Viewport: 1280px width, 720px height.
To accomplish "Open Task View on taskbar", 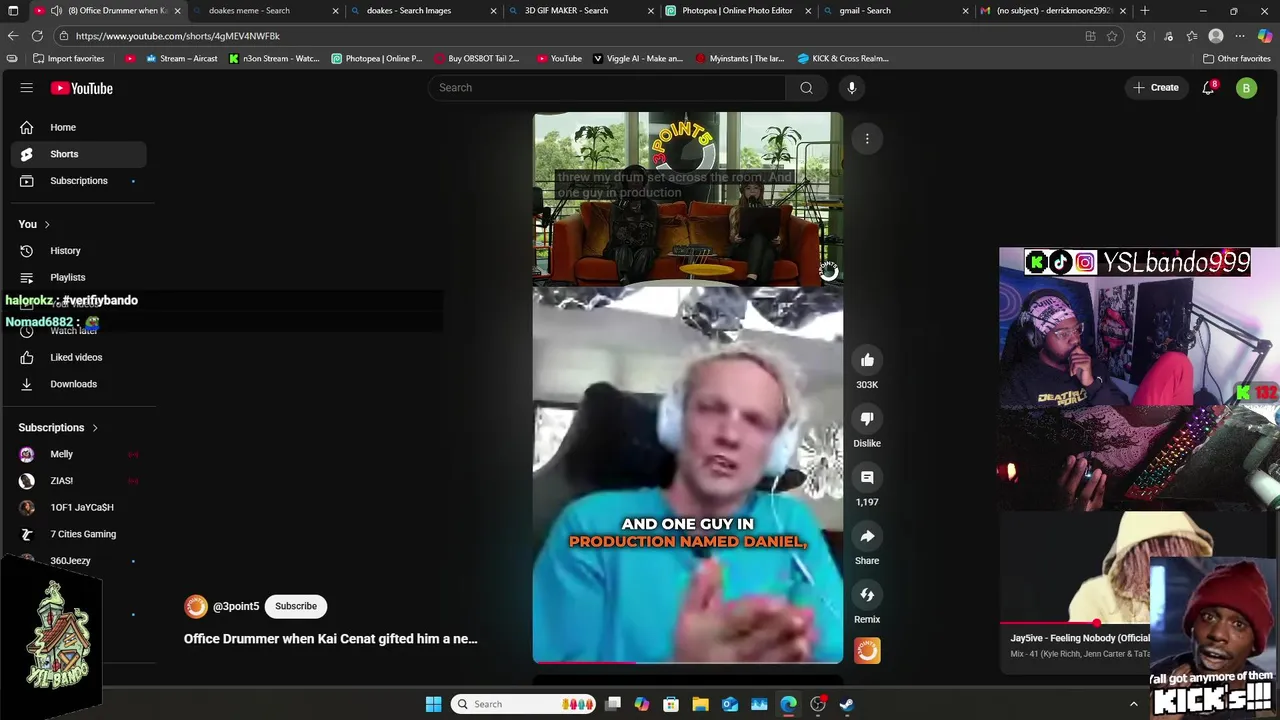I will (x=613, y=704).
